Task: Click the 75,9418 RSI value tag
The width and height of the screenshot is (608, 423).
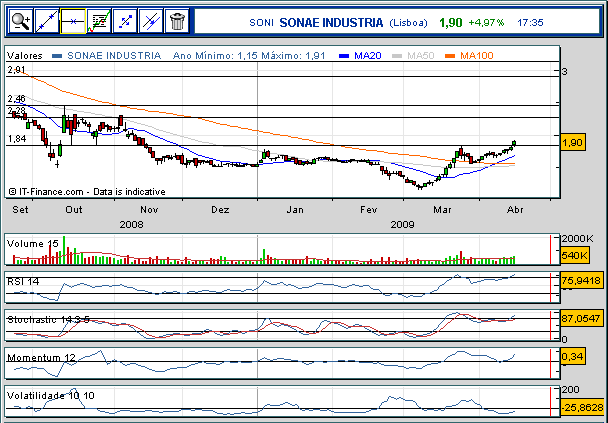Action: 582,280
